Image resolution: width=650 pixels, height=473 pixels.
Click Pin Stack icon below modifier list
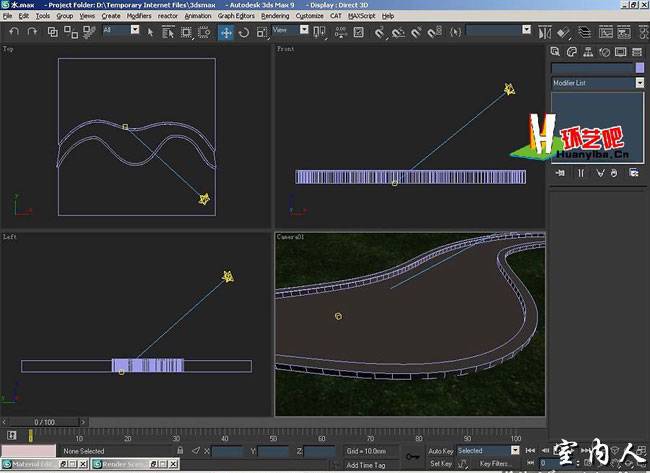(558, 172)
